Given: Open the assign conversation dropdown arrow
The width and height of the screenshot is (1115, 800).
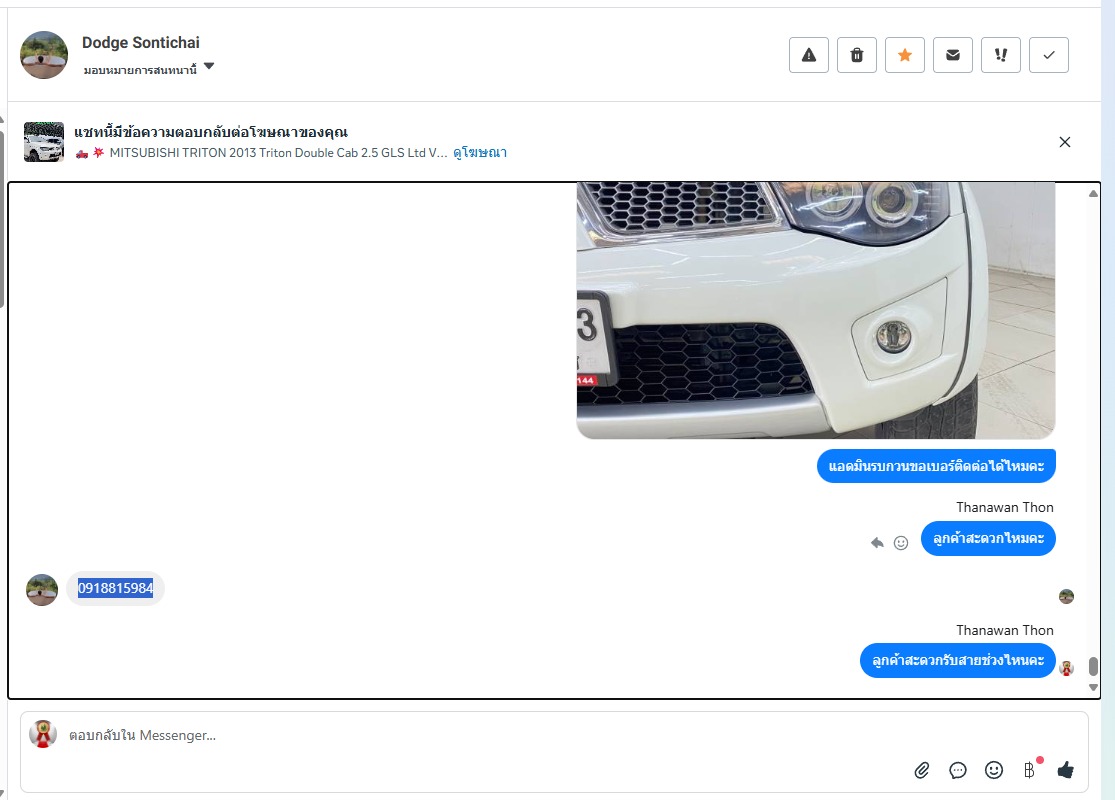Looking at the screenshot, I should pos(209,66).
